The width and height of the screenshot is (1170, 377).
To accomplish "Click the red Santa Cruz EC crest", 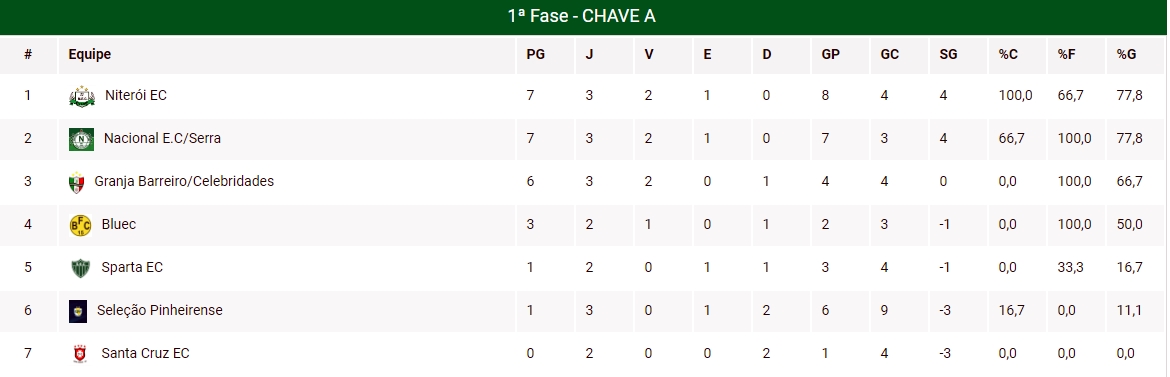I will [80, 354].
